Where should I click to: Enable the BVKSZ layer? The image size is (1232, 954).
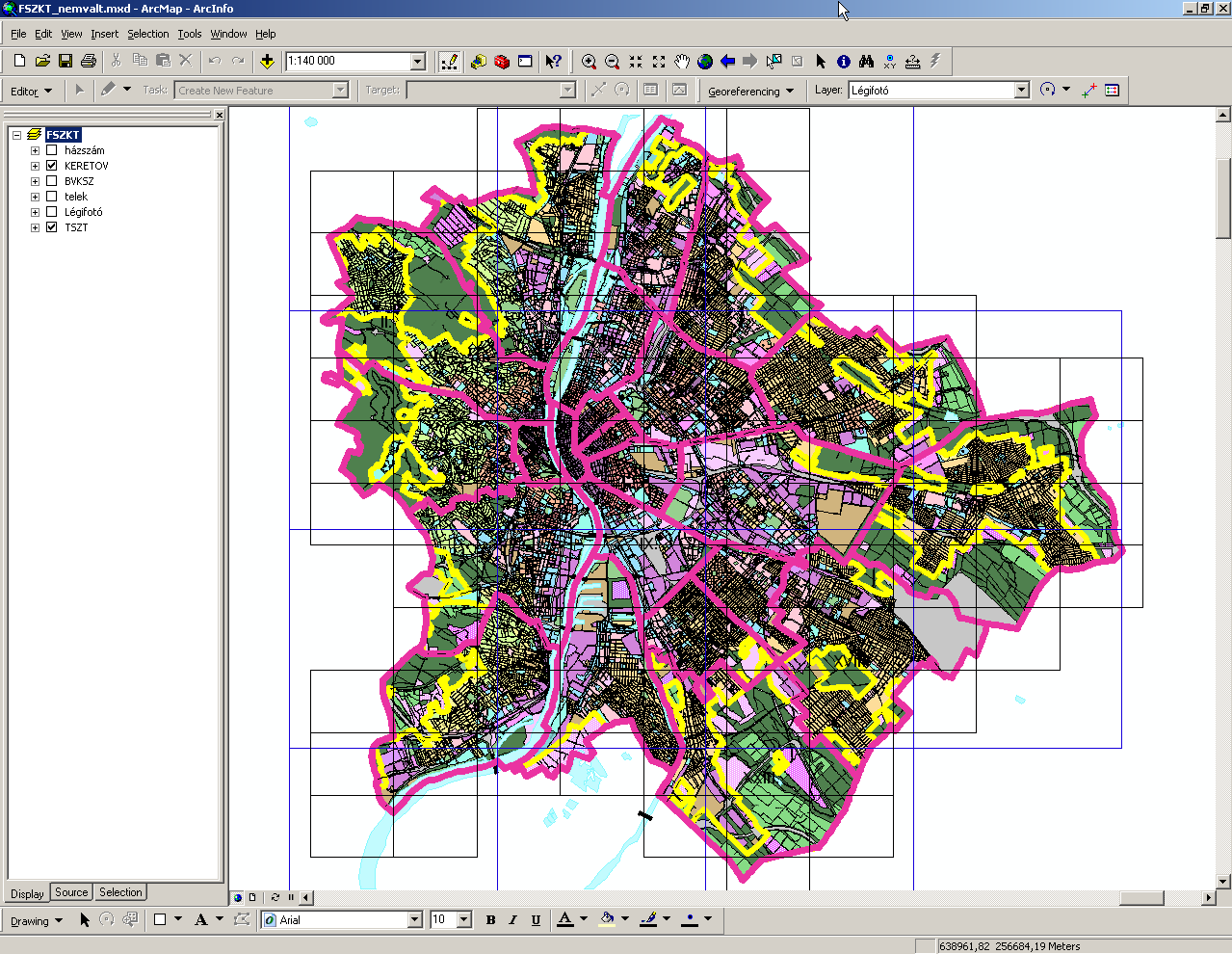click(52, 181)
